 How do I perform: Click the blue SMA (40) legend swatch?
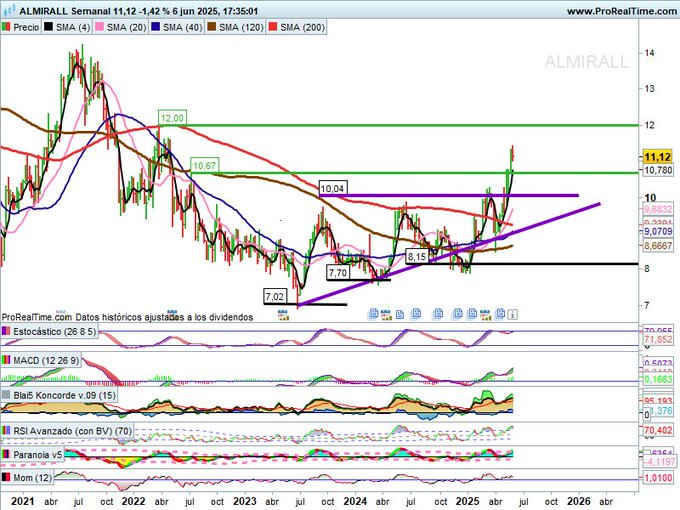(155, 27)
